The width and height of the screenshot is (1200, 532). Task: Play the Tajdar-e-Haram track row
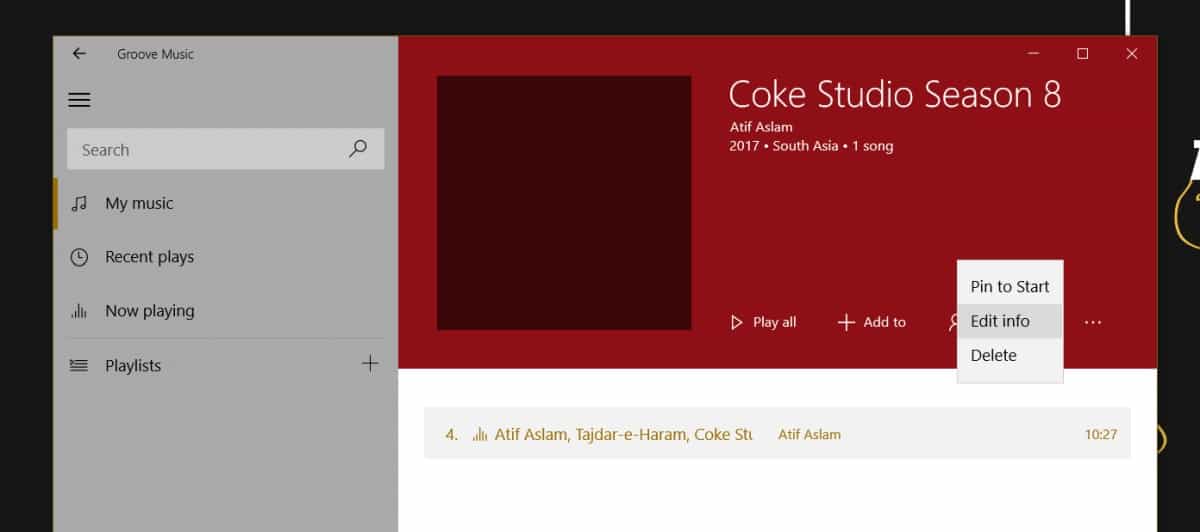(x=620, y=434)
